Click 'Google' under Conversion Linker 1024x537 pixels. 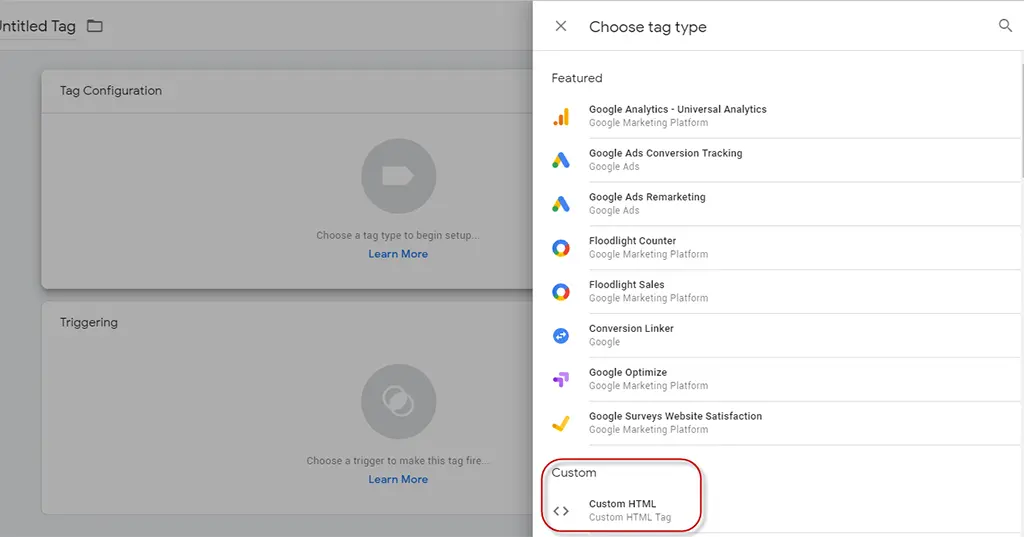604,342
